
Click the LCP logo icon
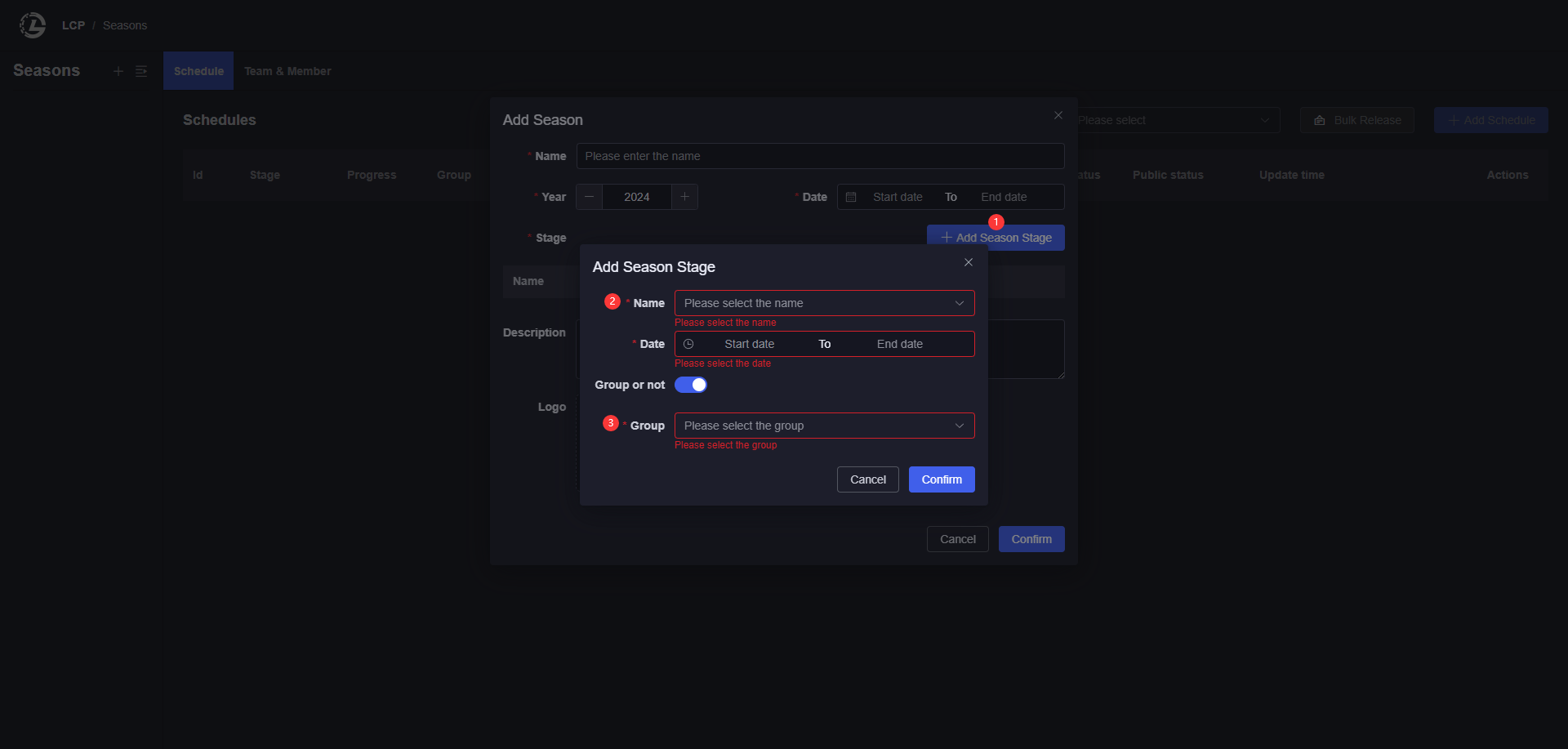pyautogui.click(x=33, y=25)
